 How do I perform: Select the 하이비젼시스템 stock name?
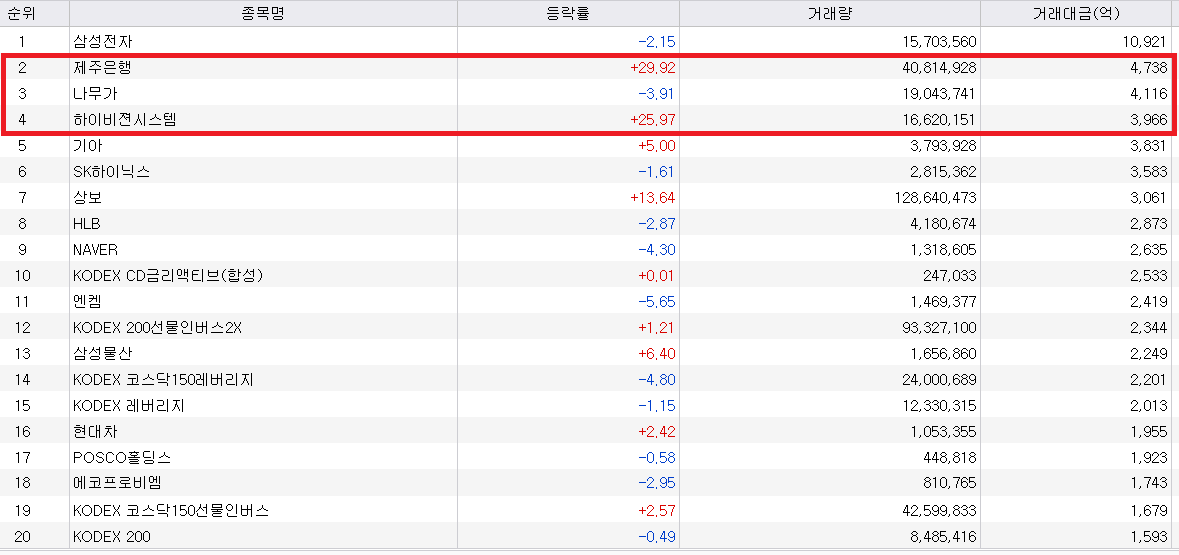pos(125,120)
